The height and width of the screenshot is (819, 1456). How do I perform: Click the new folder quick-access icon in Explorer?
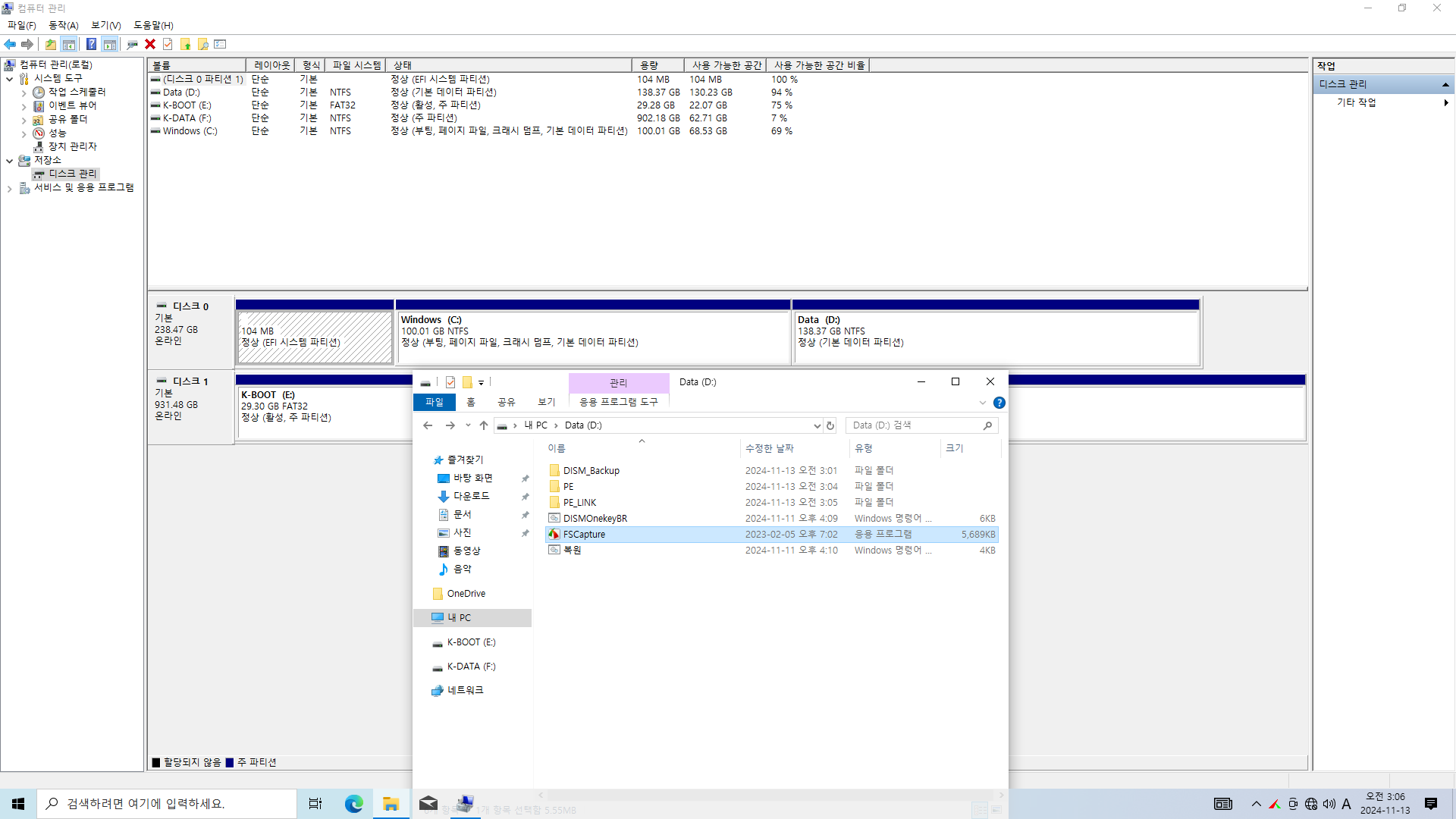[x=467, y=382]
